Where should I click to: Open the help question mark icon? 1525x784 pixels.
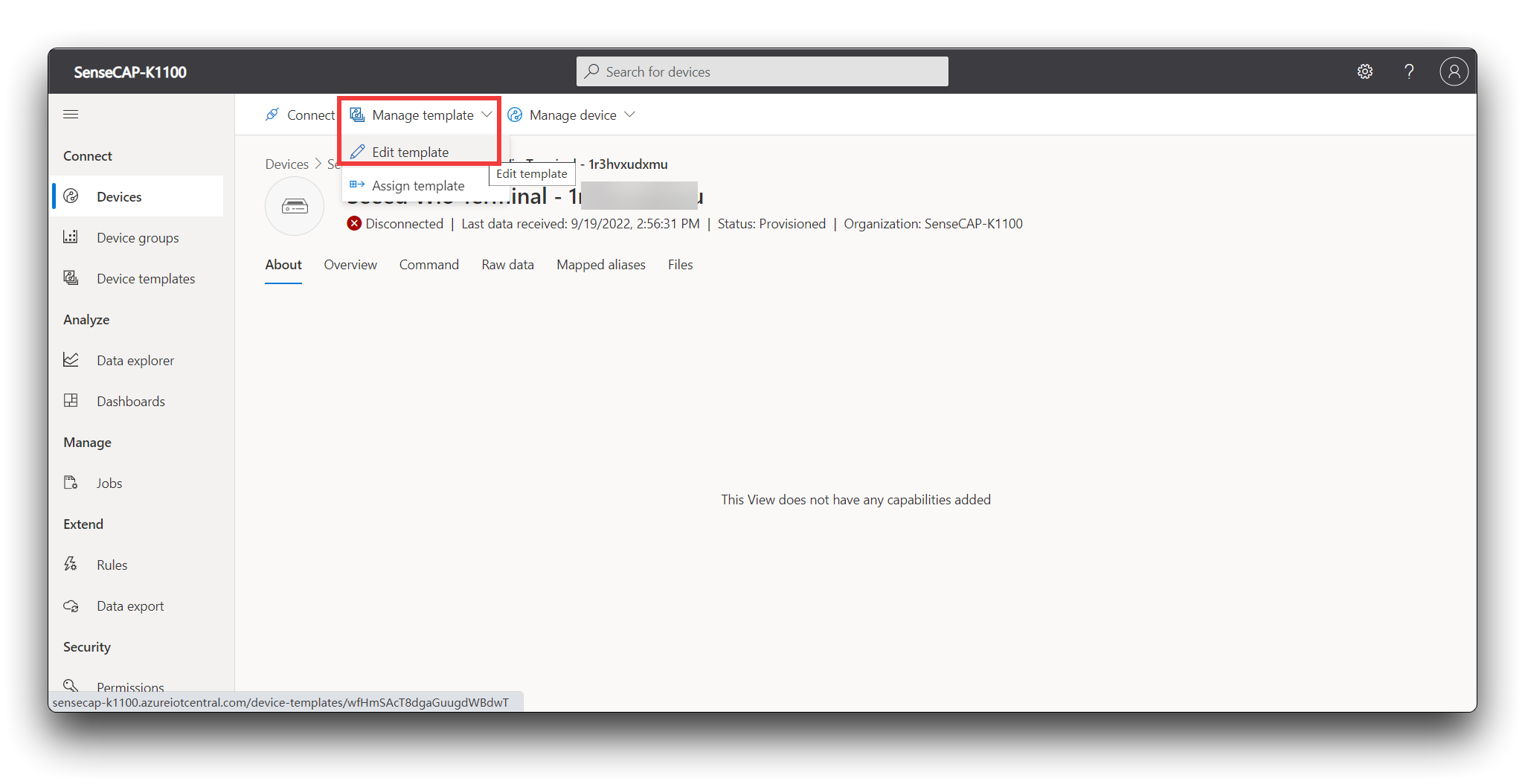1409,71
